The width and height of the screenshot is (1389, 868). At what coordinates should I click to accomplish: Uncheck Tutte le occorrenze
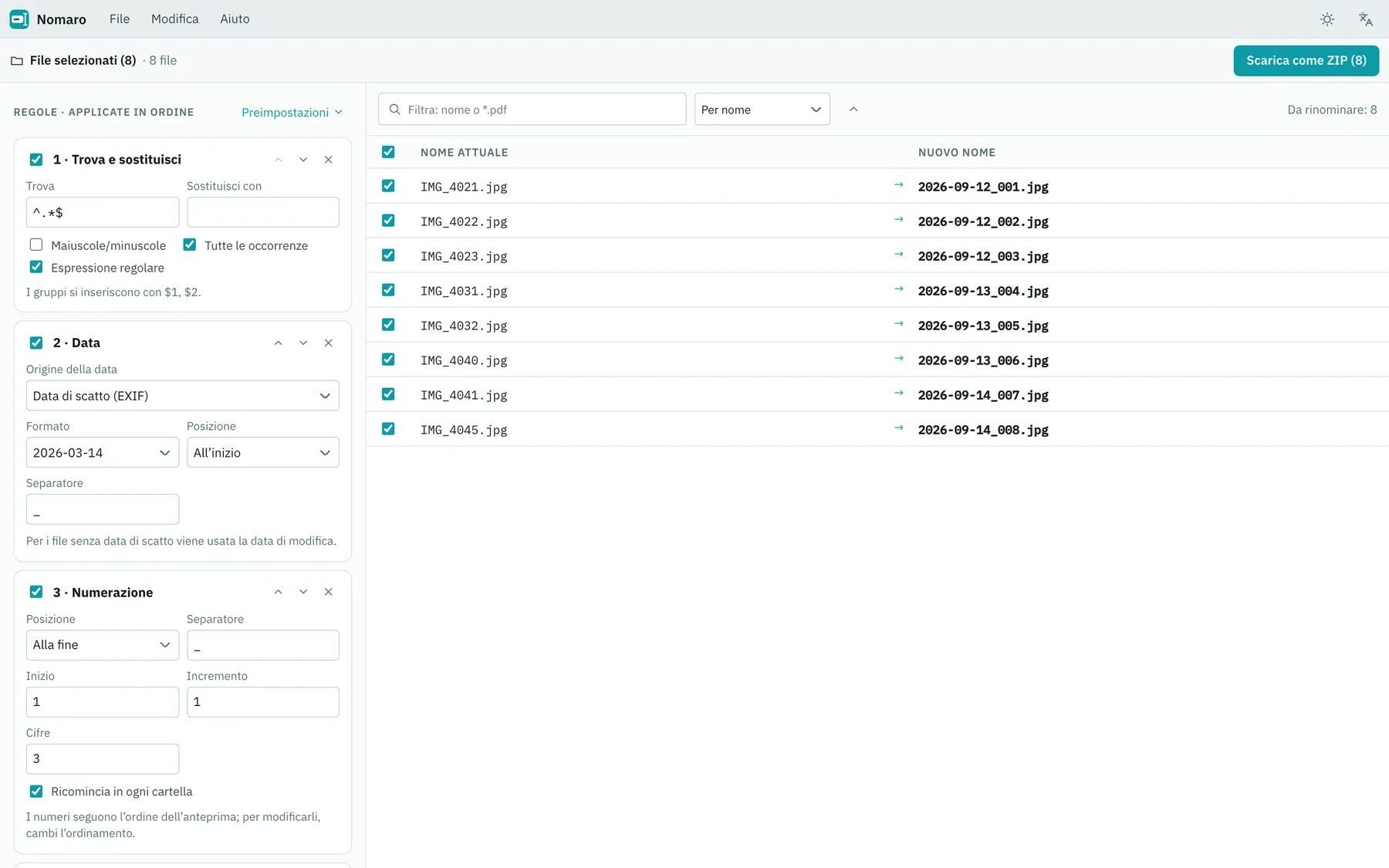coord(190,245)
